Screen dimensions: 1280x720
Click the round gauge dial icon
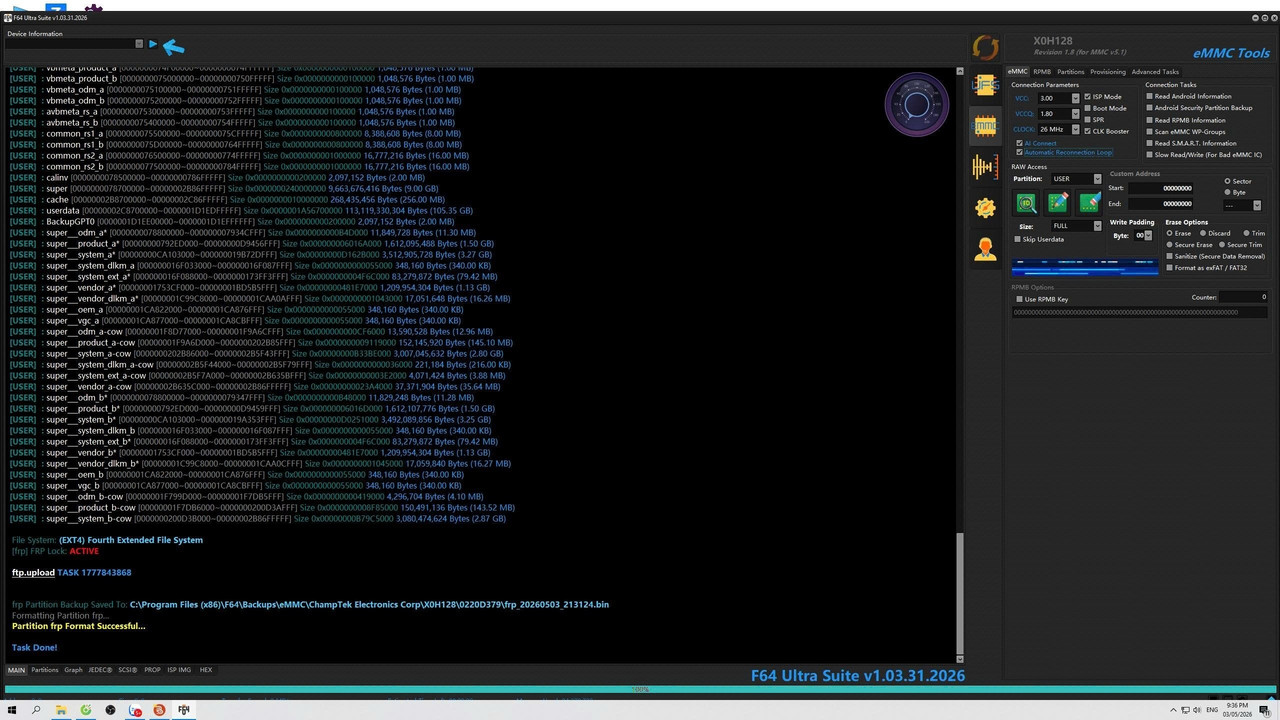(x=917, y=104)
